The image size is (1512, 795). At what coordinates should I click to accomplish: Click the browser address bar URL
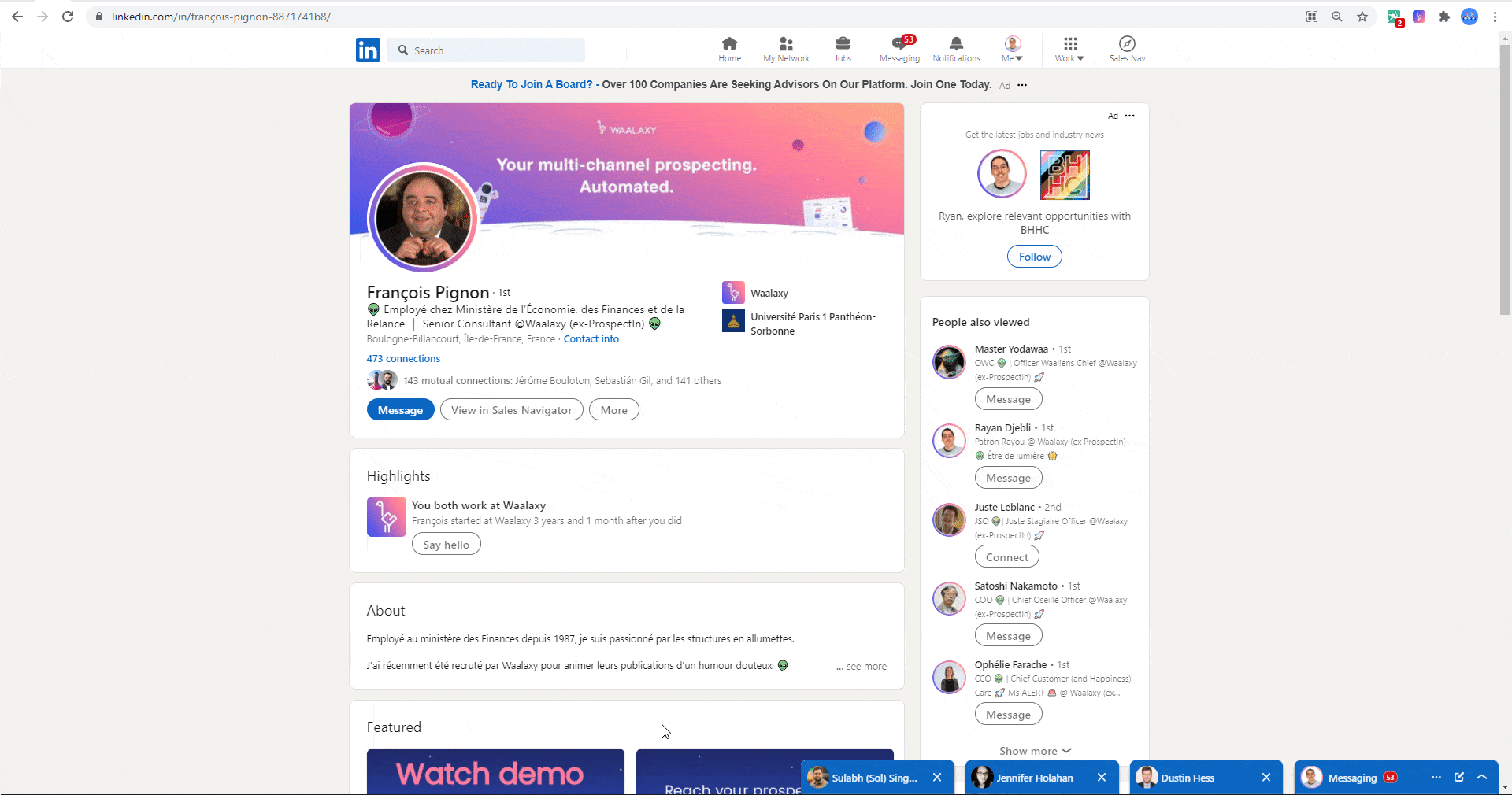(221, 17)
